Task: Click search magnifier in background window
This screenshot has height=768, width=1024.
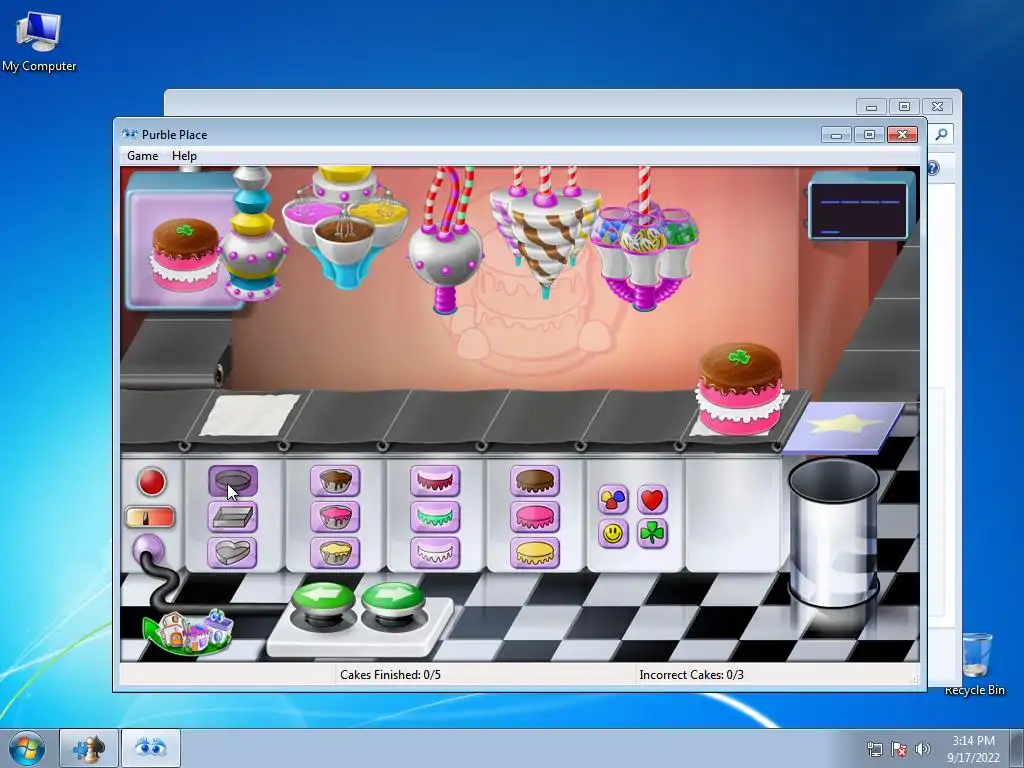Action: tap(941, 134)
